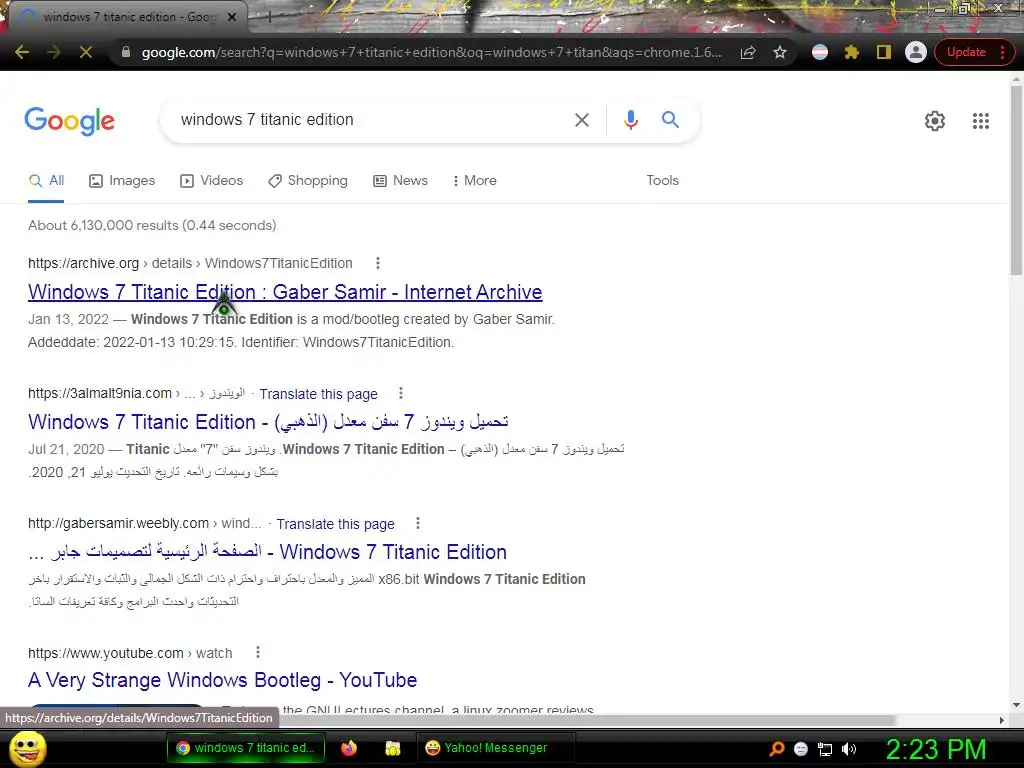This screenshot has width=1024, height=768.
Task: Open the 3almalt9nia Windows 7 Titanic Edition link
Action: click(x=268, y=422)
